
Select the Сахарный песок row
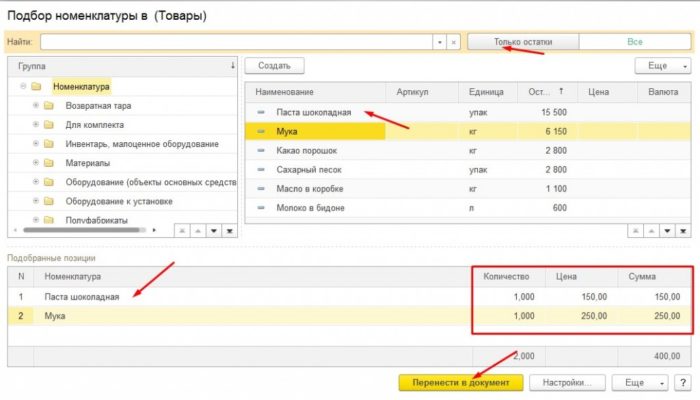point(467,170)
